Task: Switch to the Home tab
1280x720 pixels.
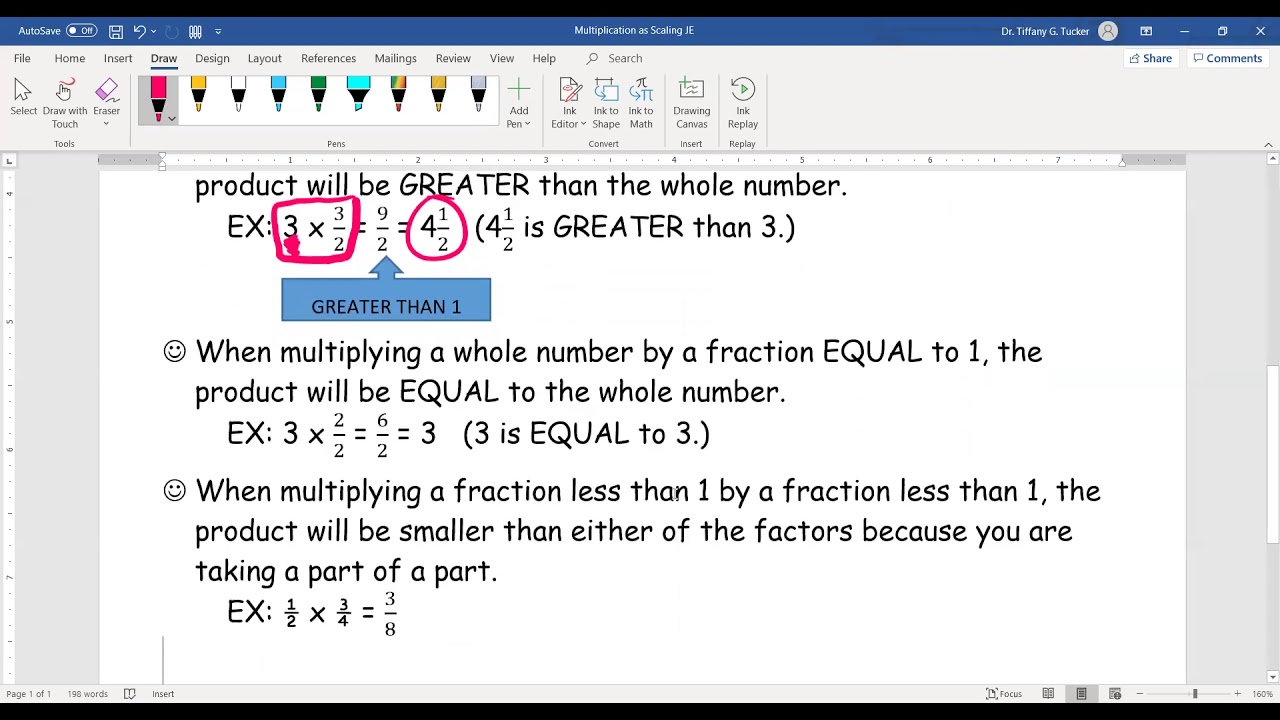Action: click(69, 58)
